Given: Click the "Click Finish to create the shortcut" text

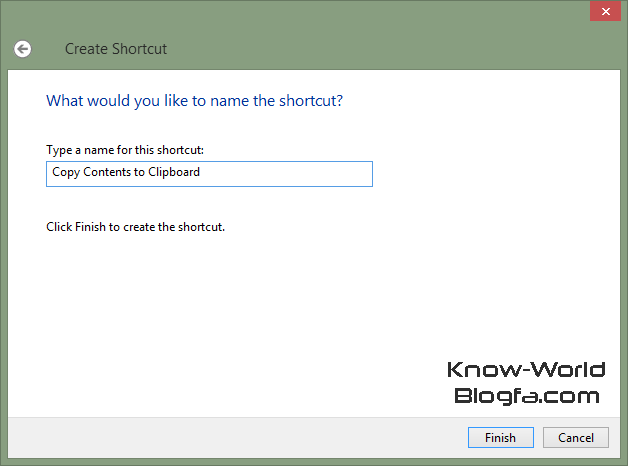Looking at the screenshot, I should click(135, 227).
